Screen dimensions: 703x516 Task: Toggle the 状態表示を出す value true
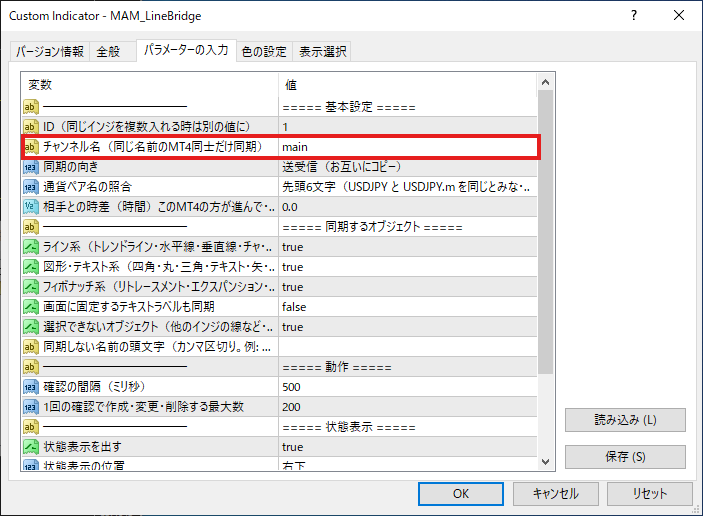[407, 447]
